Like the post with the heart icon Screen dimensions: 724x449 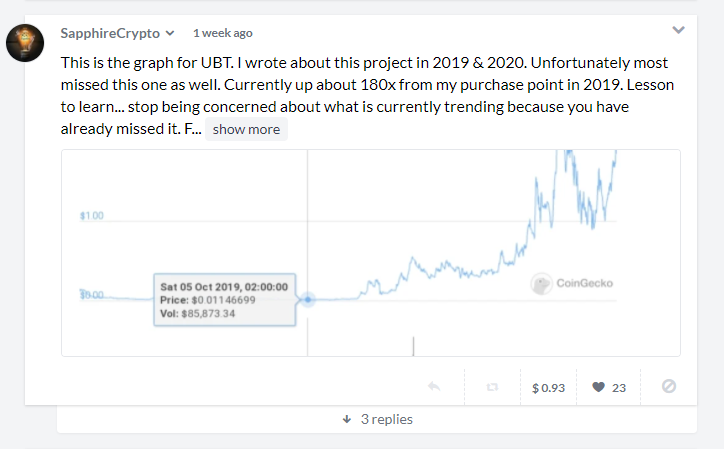pos(598,387)
